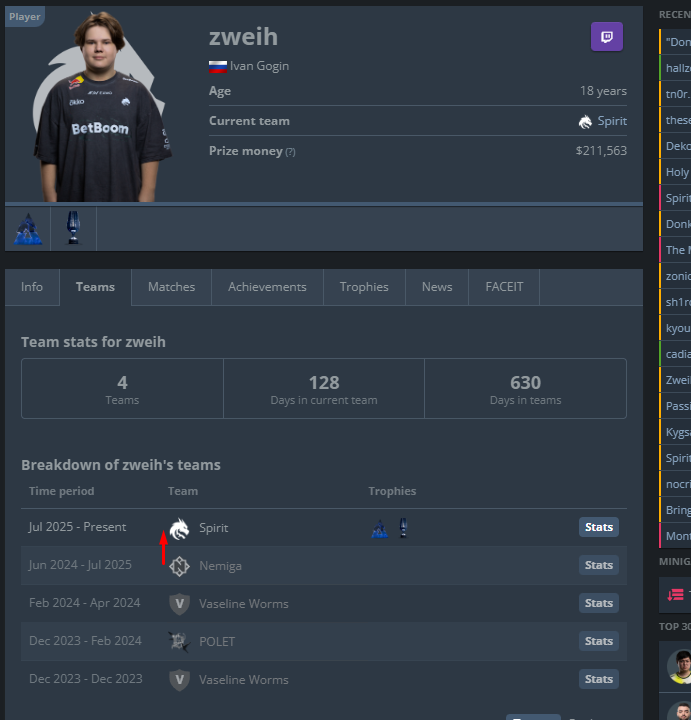Open the POLET team link
The height and width of the screenshot is (720, 691).
(217, 642)
